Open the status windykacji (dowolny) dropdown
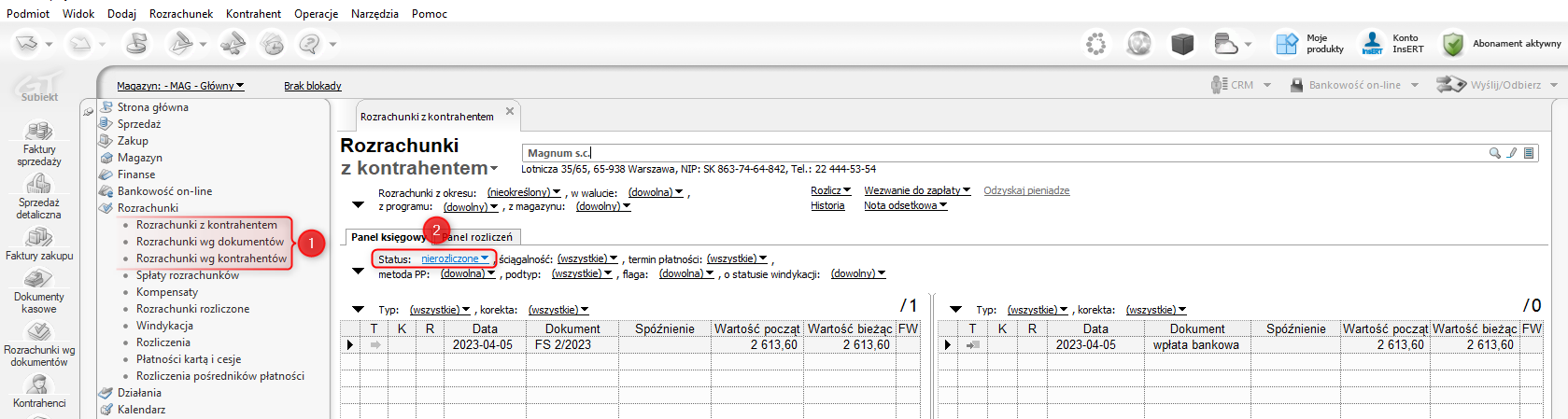The width and height of the screenshot is (1568, 419). coord(858,273)
